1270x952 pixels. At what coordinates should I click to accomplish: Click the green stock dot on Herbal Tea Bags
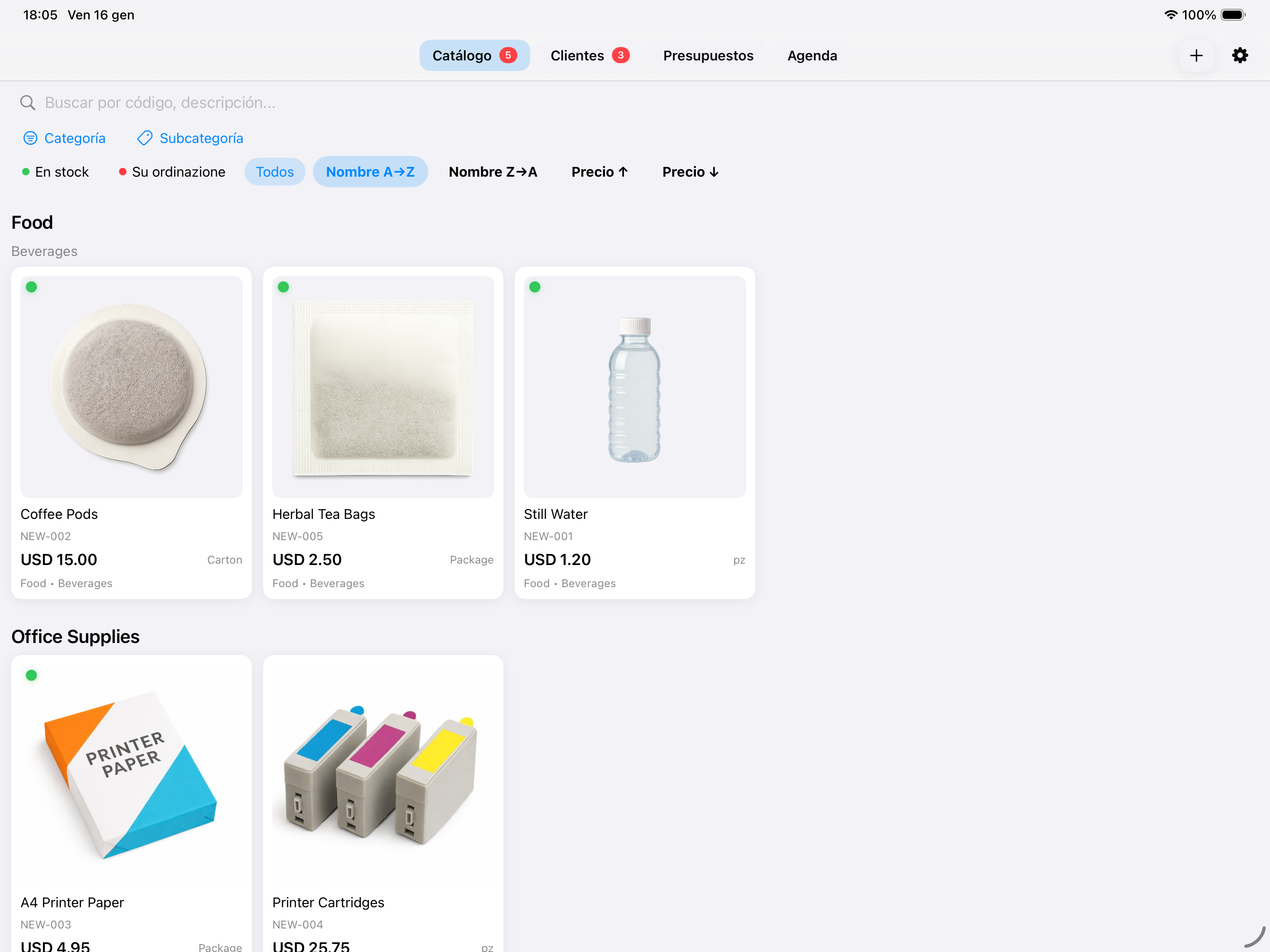(283, 287)
